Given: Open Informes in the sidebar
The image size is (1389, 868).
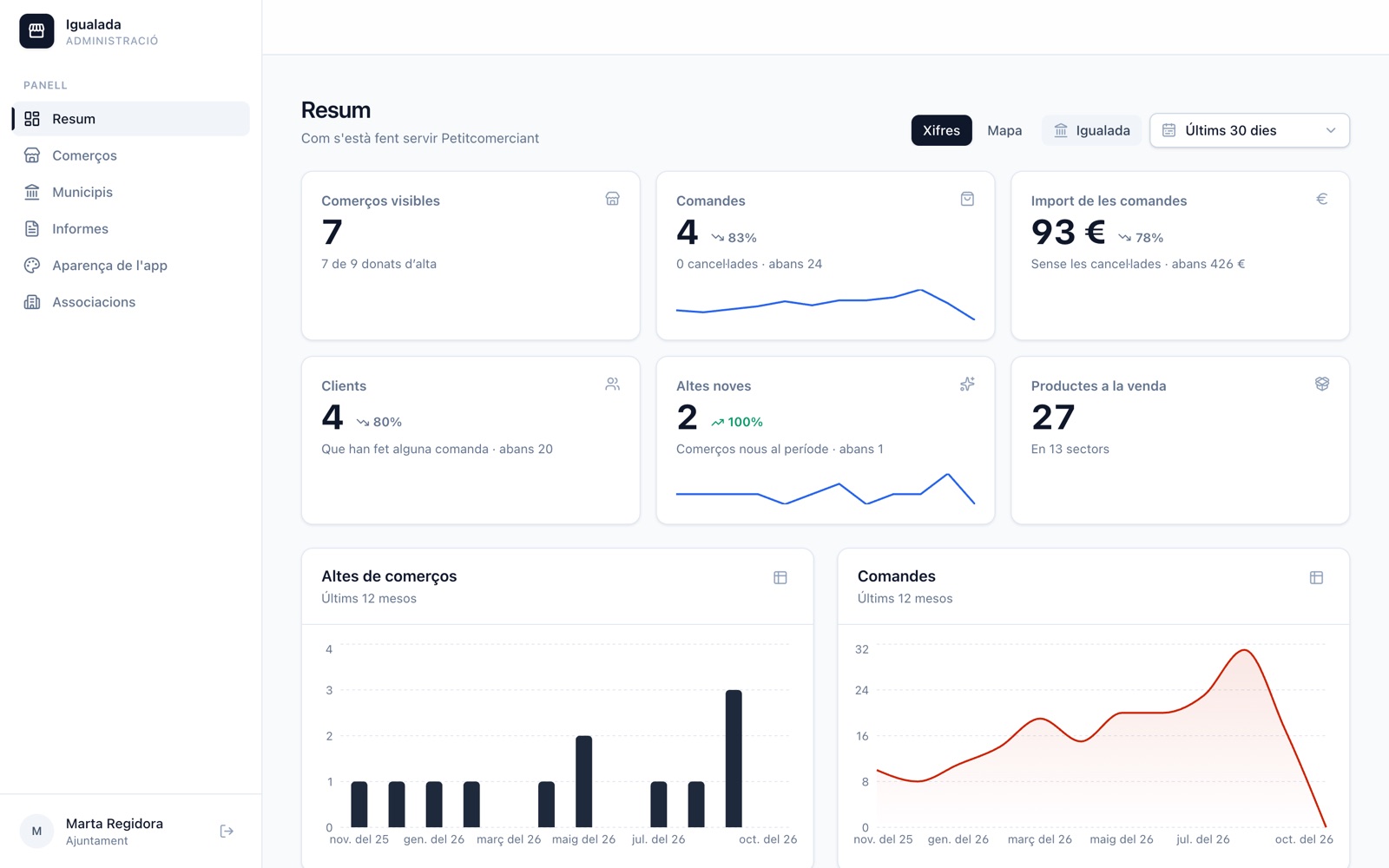Looking at the screenshot, I should pos(130,228).
